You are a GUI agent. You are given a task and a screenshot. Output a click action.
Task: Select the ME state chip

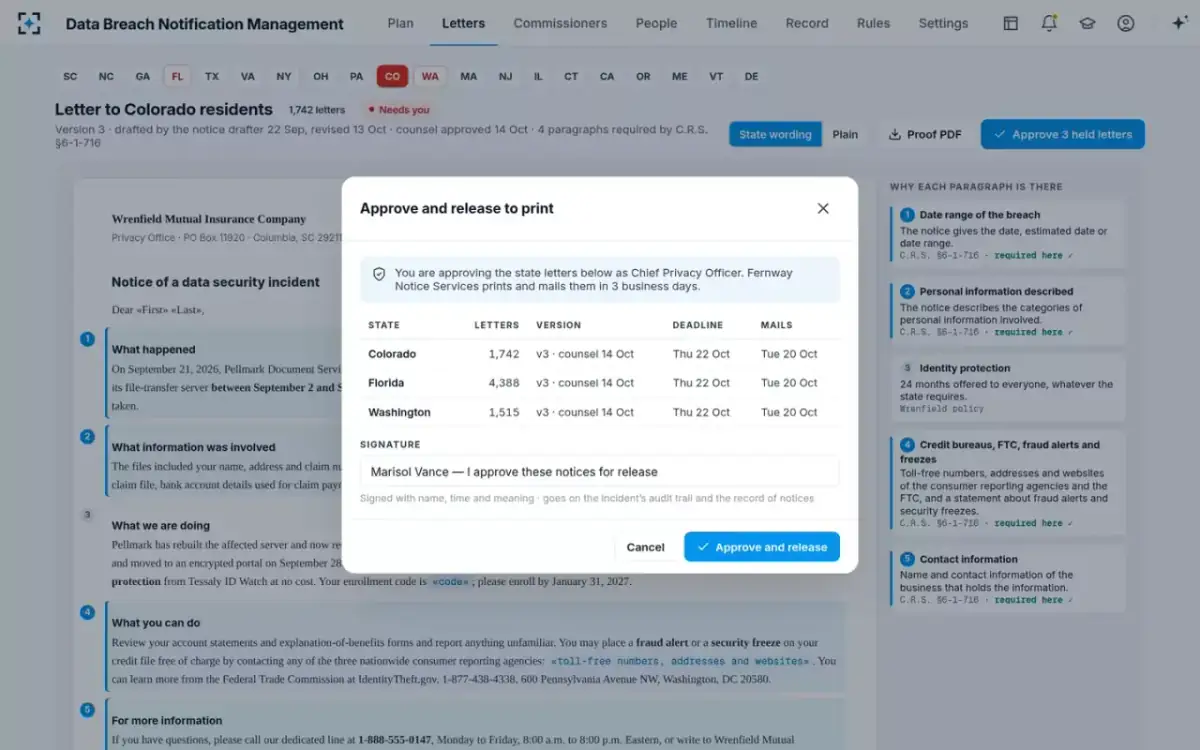pyautogui.click(x=680, y=76)
